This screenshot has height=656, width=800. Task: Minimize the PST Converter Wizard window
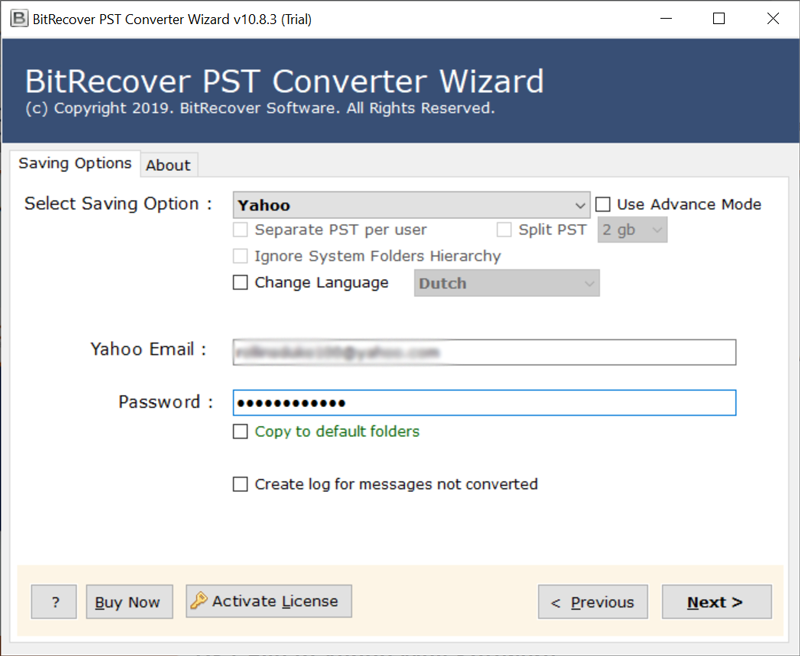point(666,19)
